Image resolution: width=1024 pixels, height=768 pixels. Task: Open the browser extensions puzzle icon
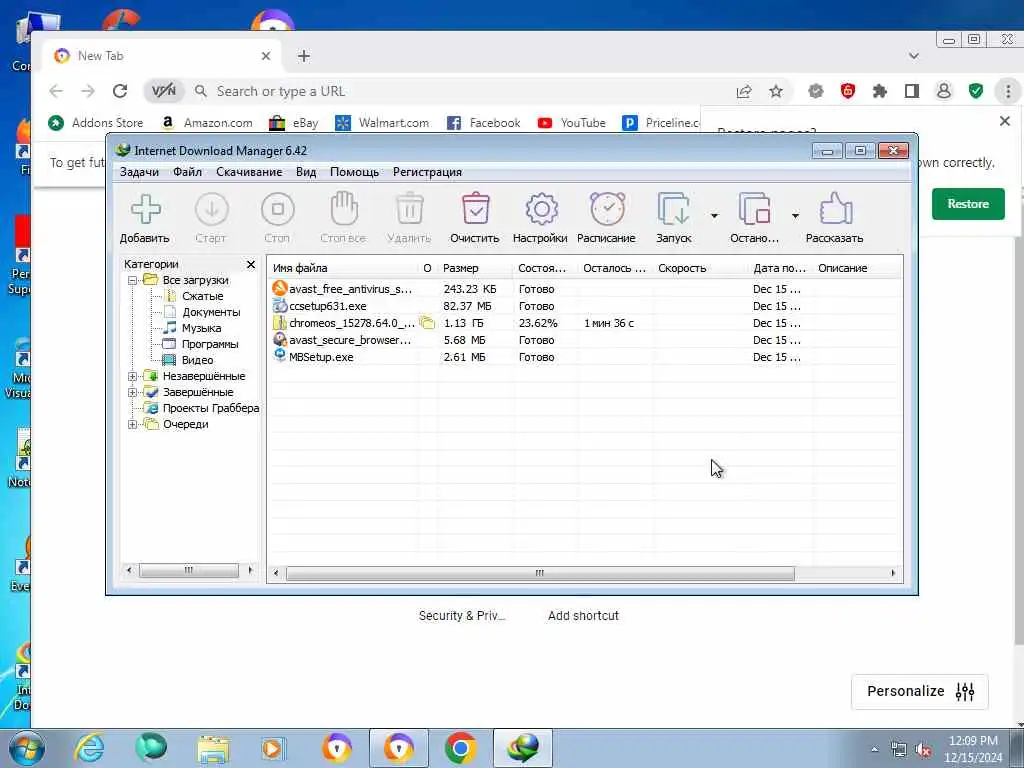point(880,91)
